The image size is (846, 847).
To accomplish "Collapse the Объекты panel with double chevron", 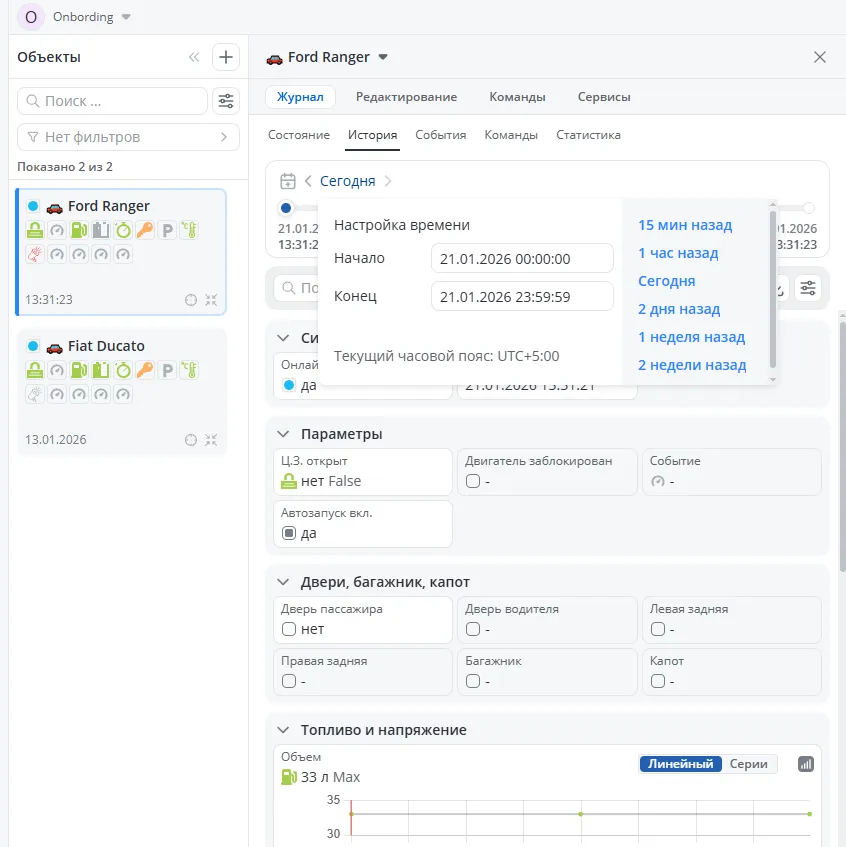I will pyautogui.click(x=194, y=57).
